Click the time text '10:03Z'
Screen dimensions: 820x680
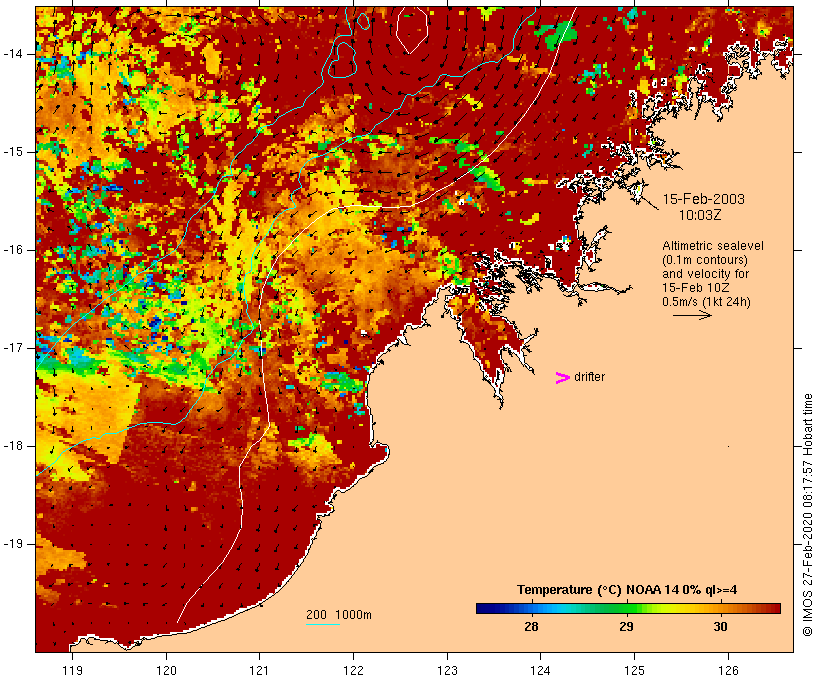(x=700, y=215)
